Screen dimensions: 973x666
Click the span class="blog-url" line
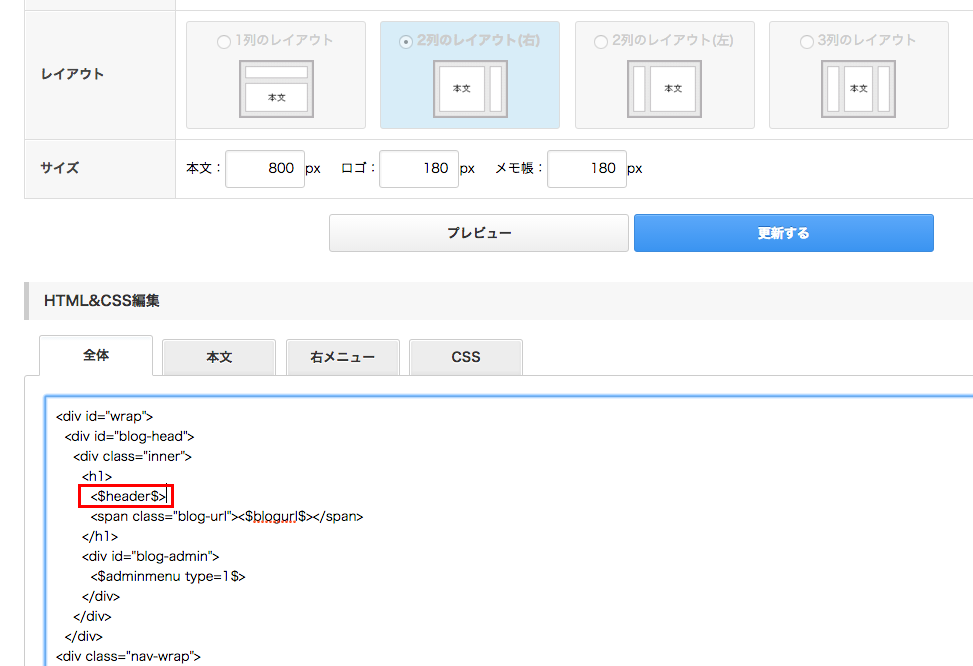coord(227,516)
